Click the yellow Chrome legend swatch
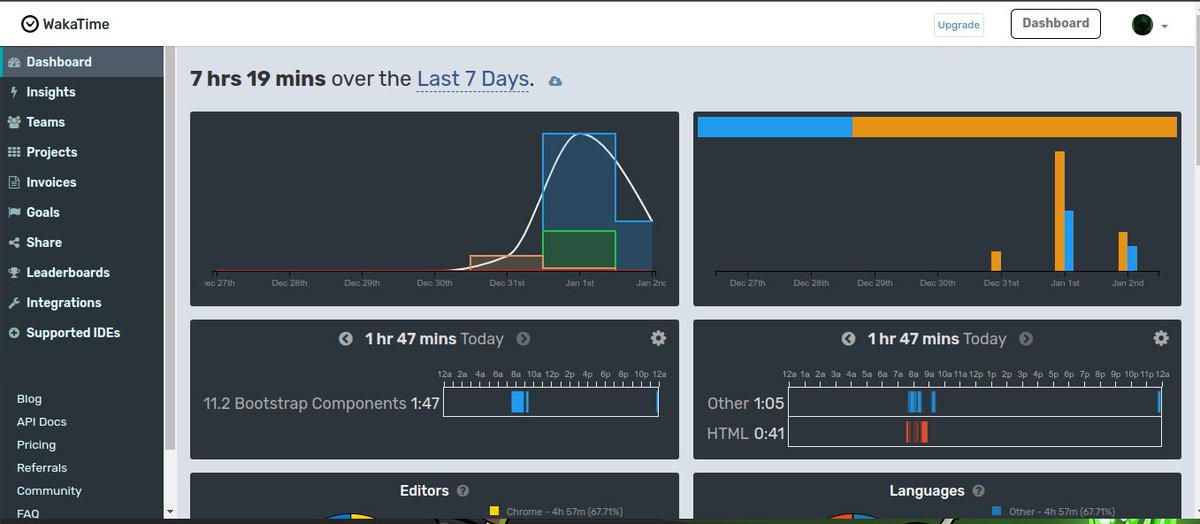This screenshot has height=524, width=1200. coord(494,511)
